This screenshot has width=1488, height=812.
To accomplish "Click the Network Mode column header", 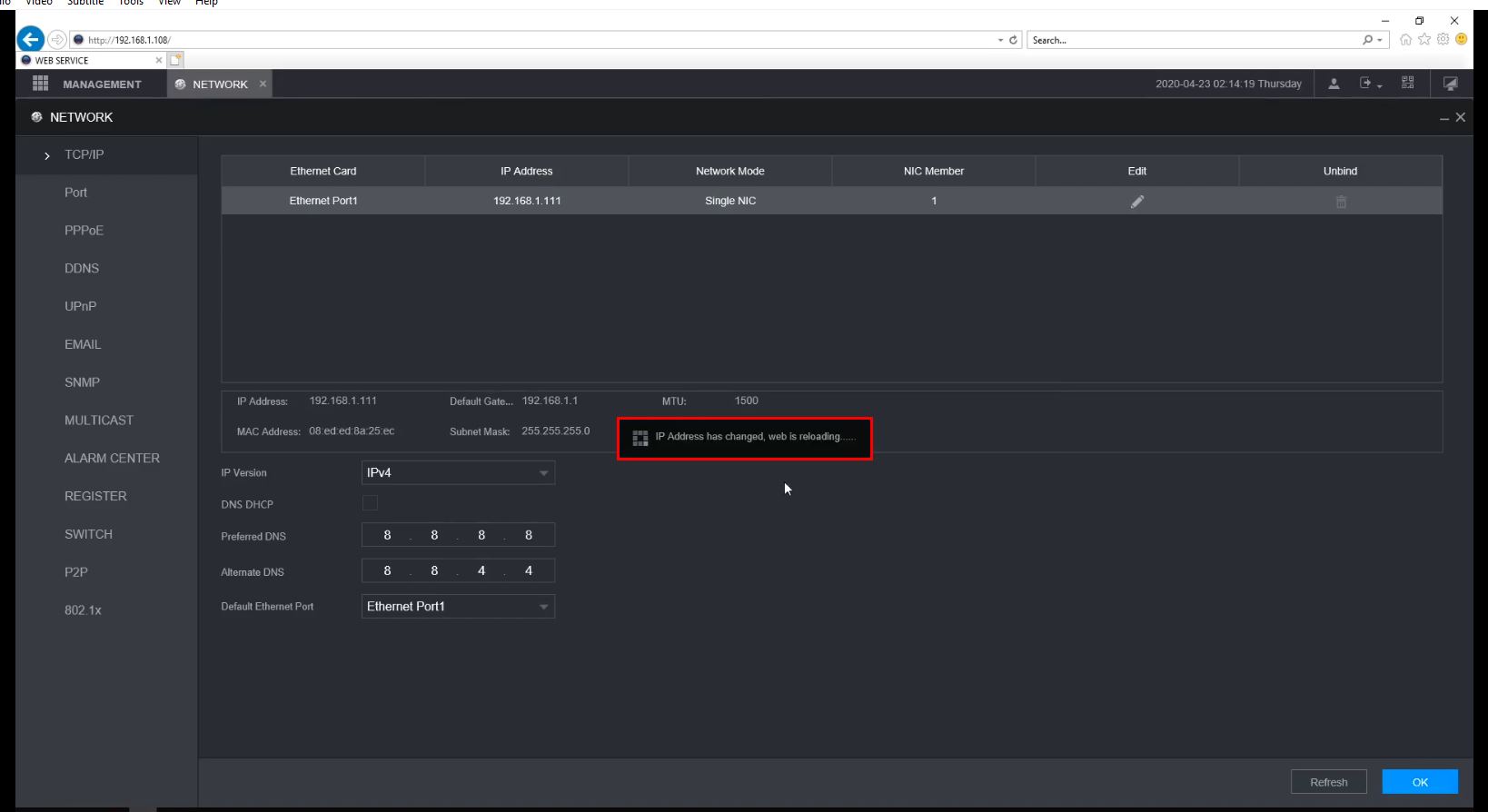I will [x=730, y=171].
